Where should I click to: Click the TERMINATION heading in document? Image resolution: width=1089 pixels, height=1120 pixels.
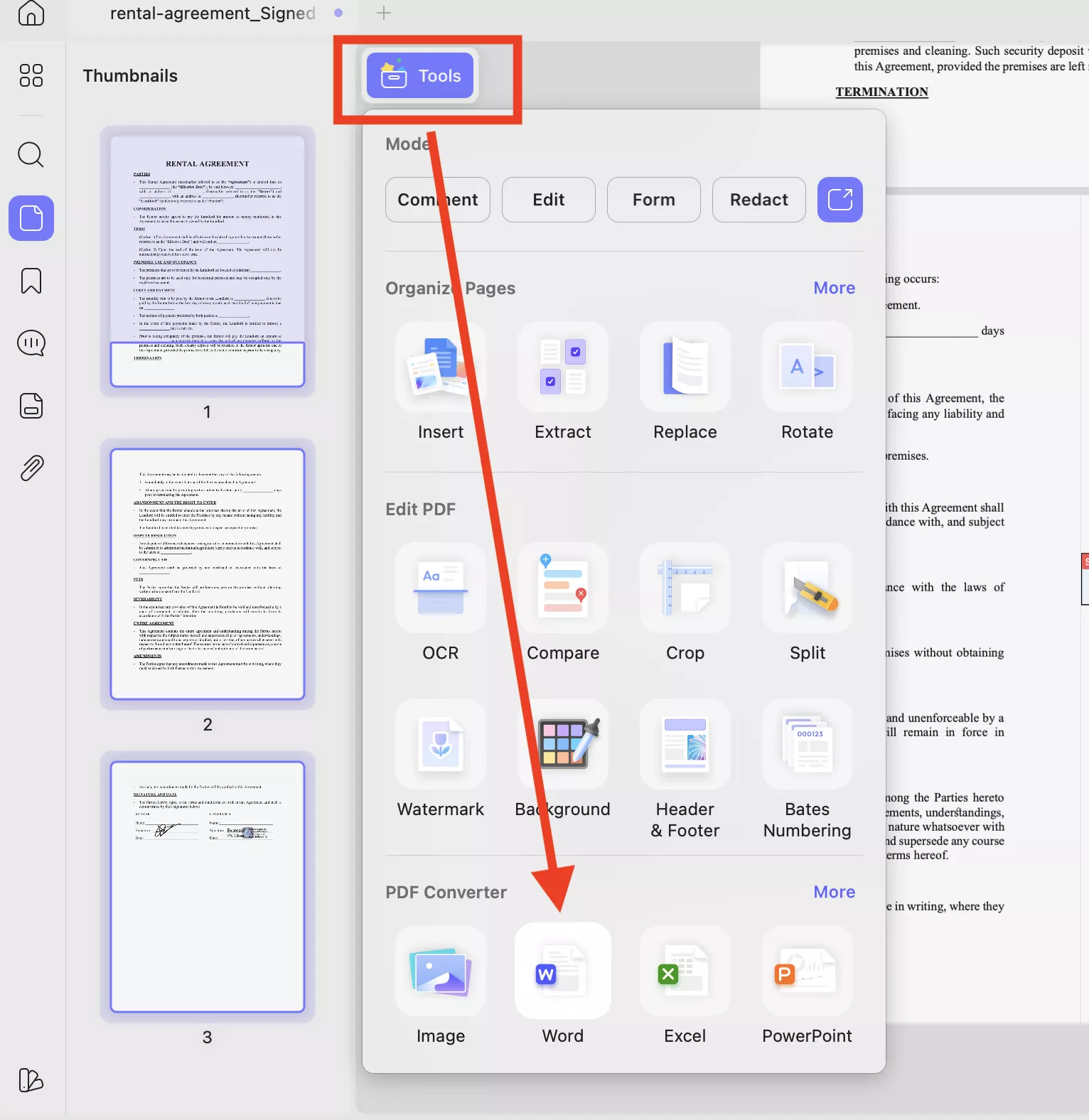(881, 92)
